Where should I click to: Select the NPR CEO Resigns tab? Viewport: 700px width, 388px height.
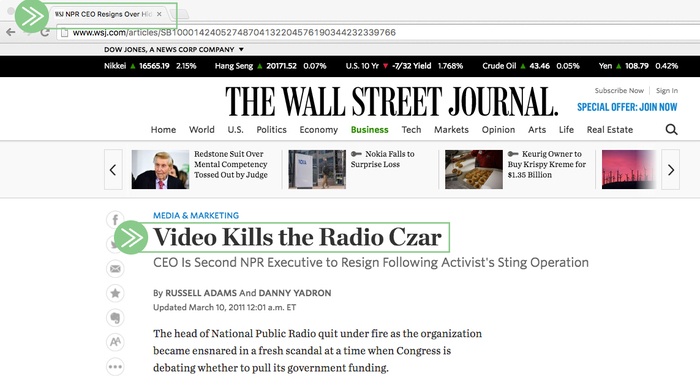(108, 14)
